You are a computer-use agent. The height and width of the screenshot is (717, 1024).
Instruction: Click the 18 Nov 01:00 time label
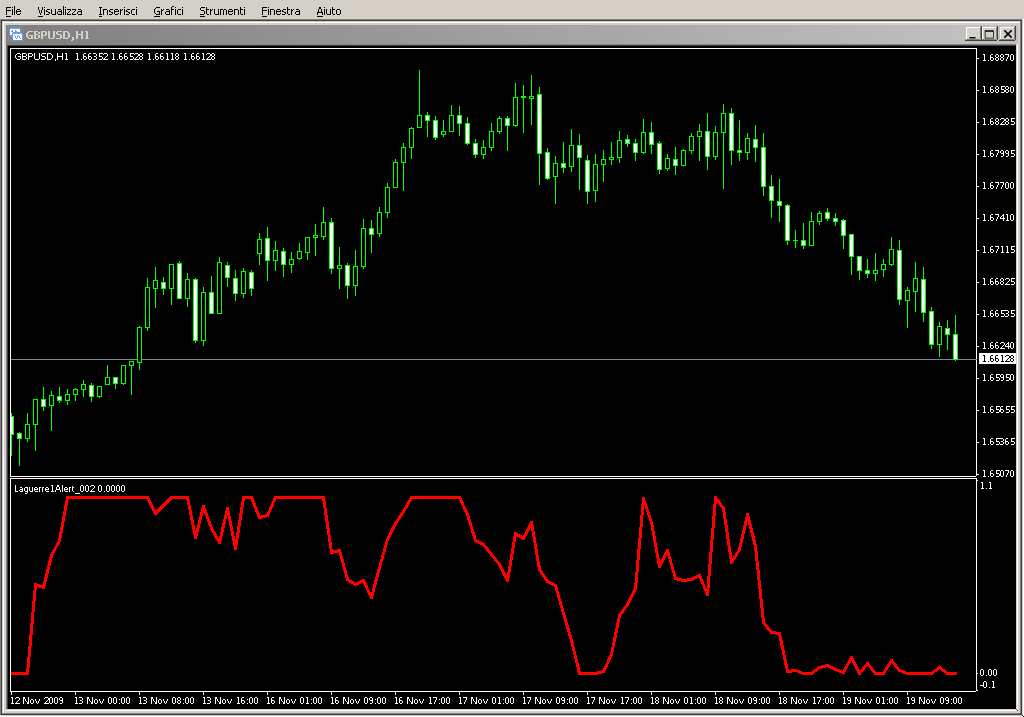click(x=678, y=701)
